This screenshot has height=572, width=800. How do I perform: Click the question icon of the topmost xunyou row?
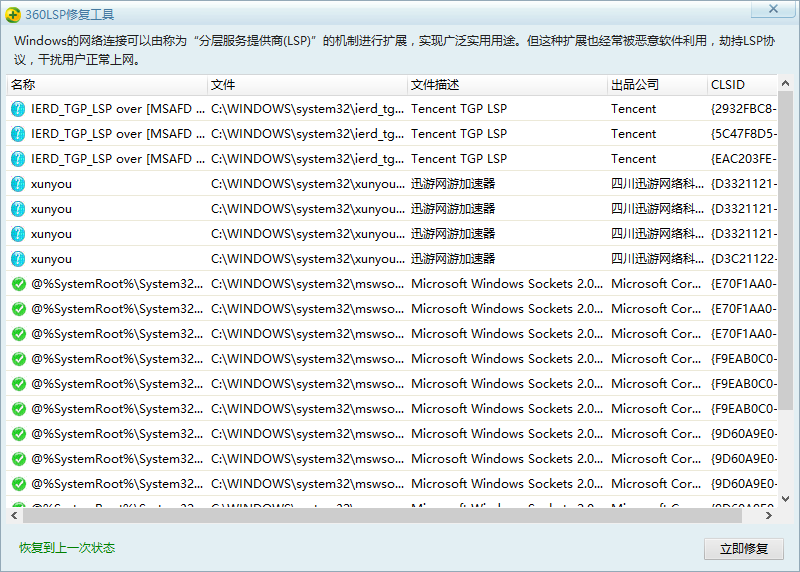click(18, 184)
